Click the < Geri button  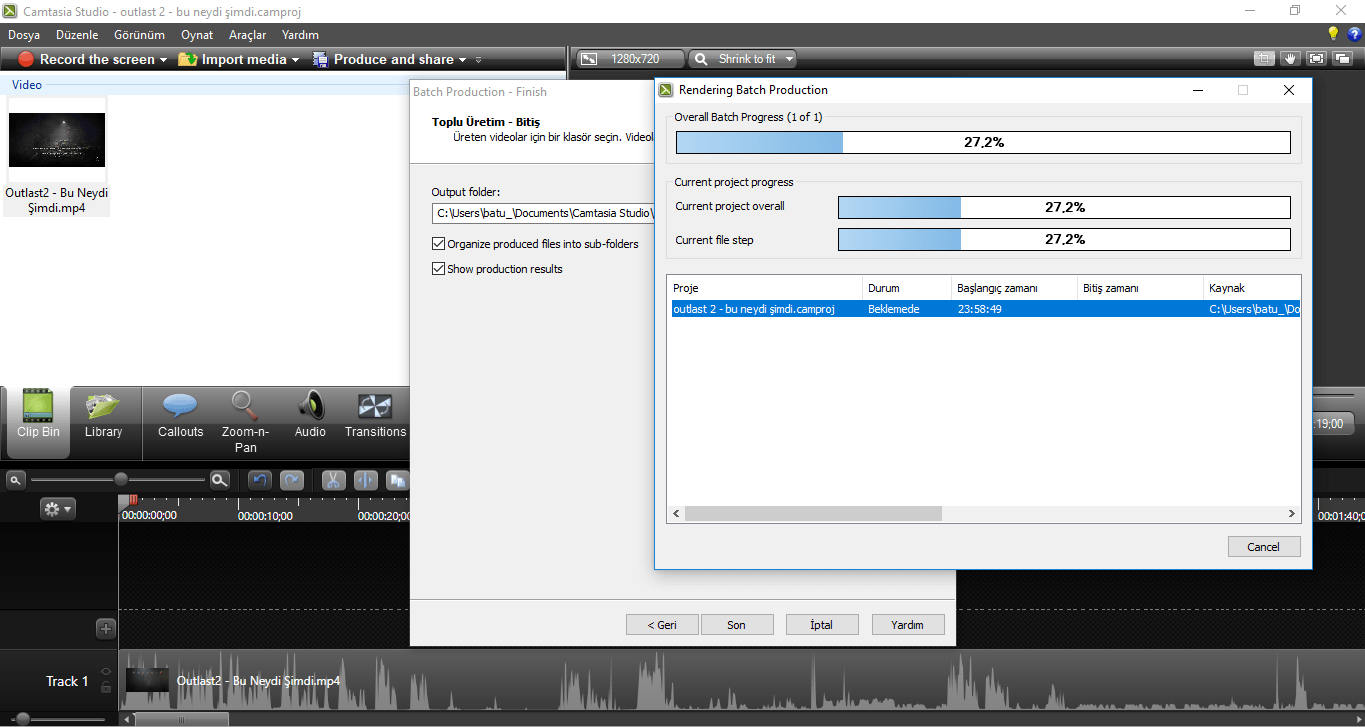(x=662, y=624)
